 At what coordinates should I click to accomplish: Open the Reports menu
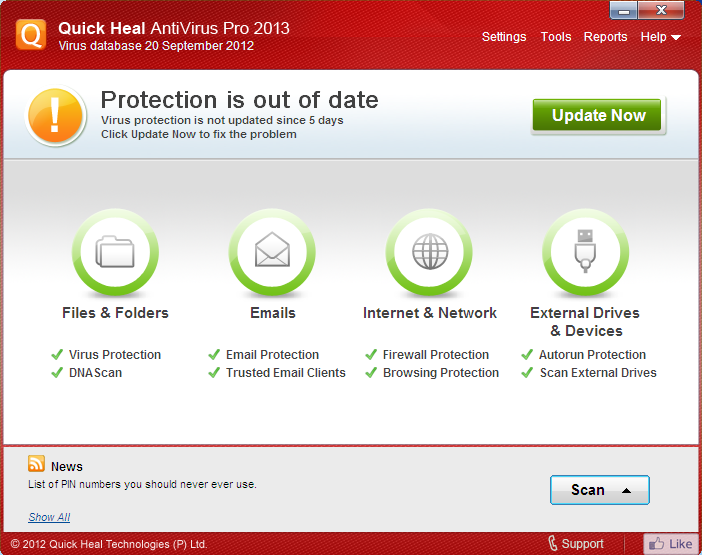tap(605, 37)
